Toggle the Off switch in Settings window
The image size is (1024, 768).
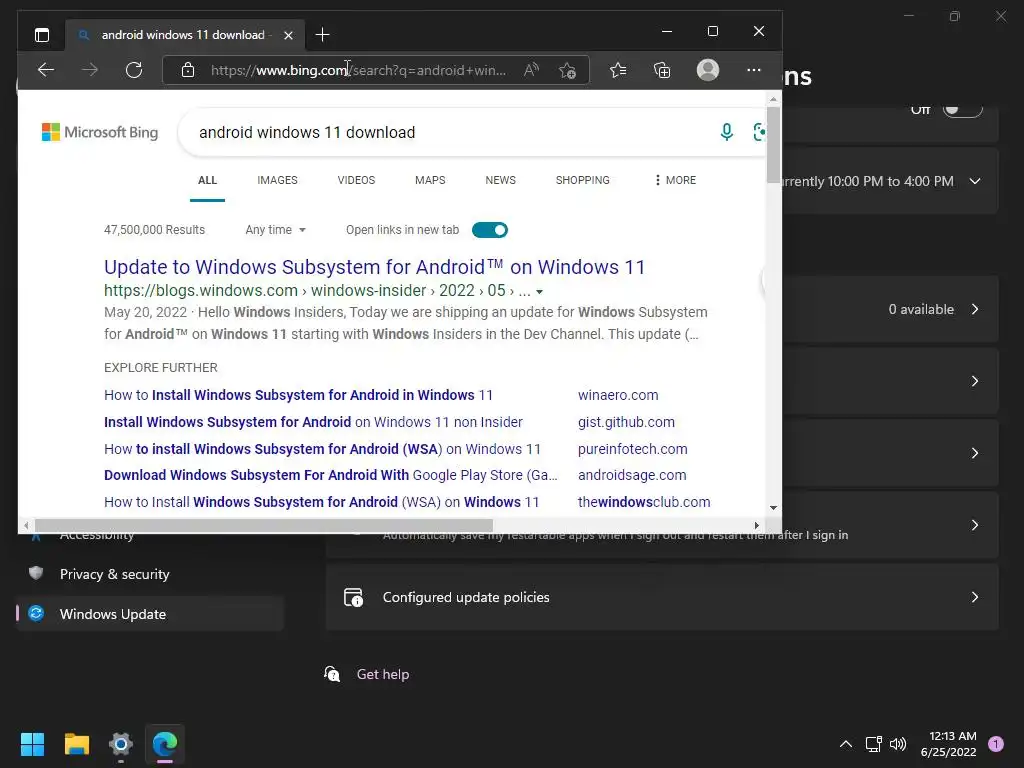[x=963, y=109]
